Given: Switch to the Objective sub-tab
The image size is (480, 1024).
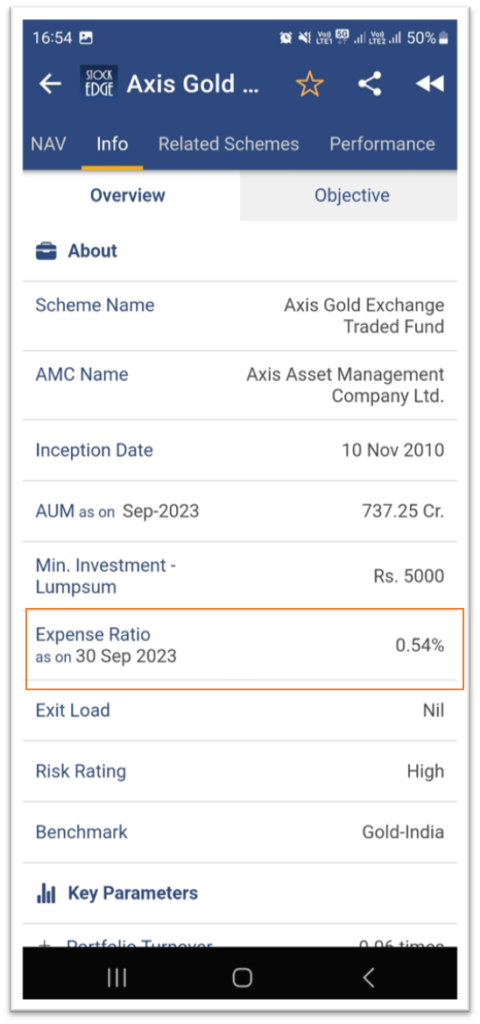Looking at the screenshot, I should (x=349, y=195).
